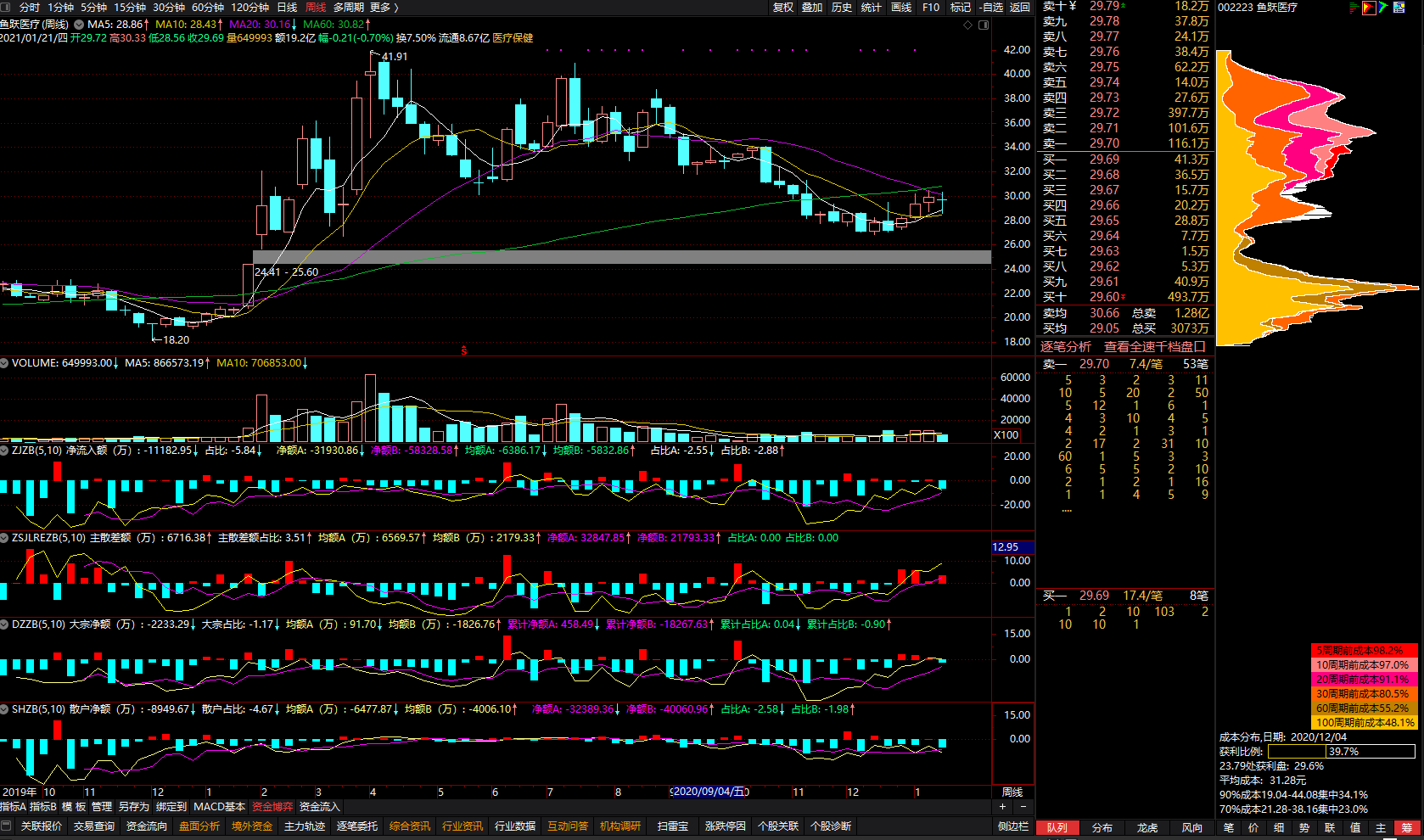The image size is (1424, 840).
Task: Switch to 风向 tab
Action: click(1192, 828)
